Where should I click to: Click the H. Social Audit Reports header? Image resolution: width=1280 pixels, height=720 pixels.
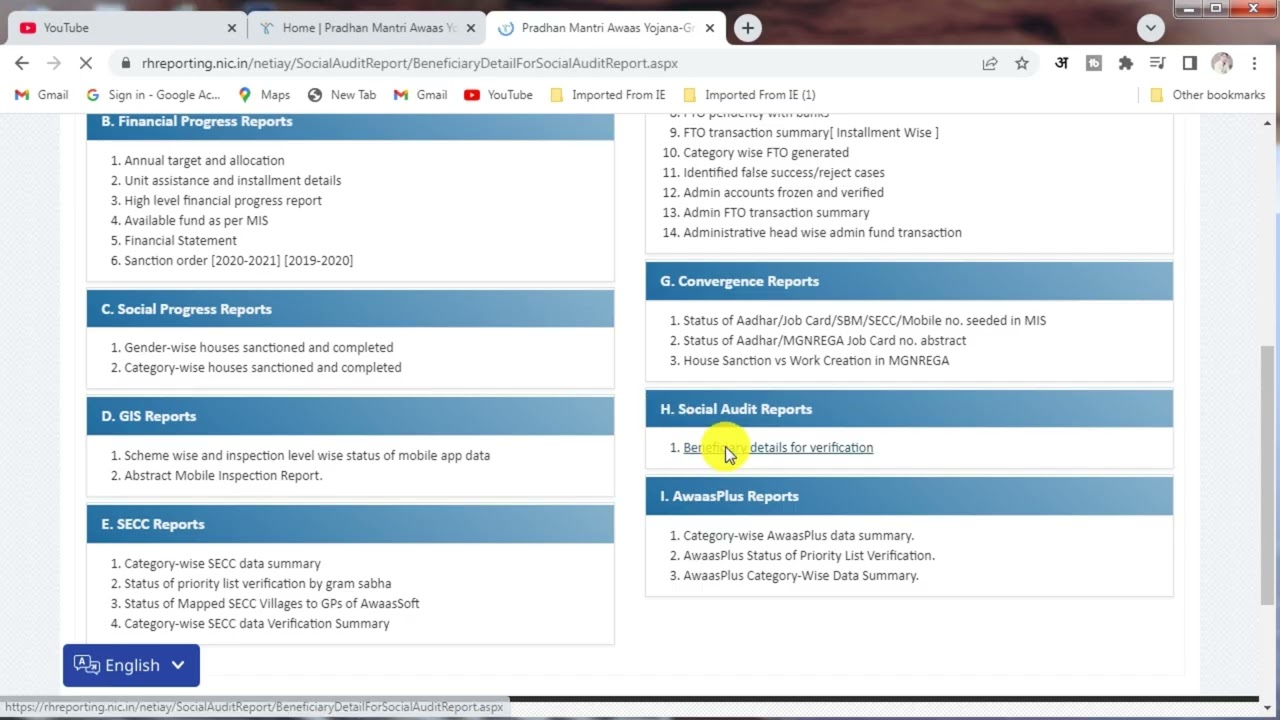click(909, 409)
